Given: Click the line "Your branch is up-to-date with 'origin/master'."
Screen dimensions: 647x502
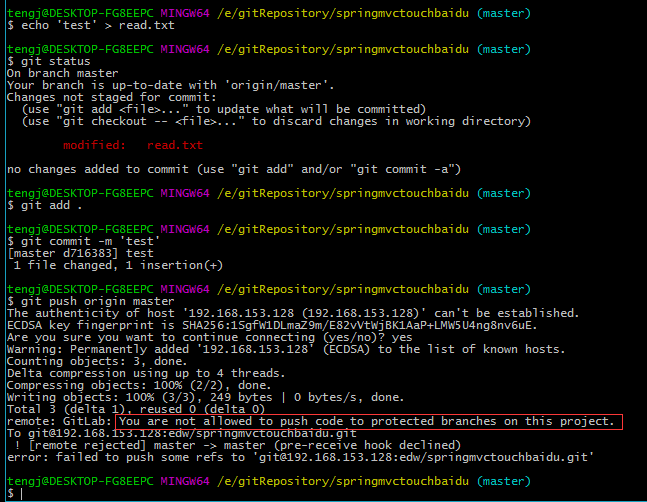Looking at the screenshot, I should pos(170,85).
